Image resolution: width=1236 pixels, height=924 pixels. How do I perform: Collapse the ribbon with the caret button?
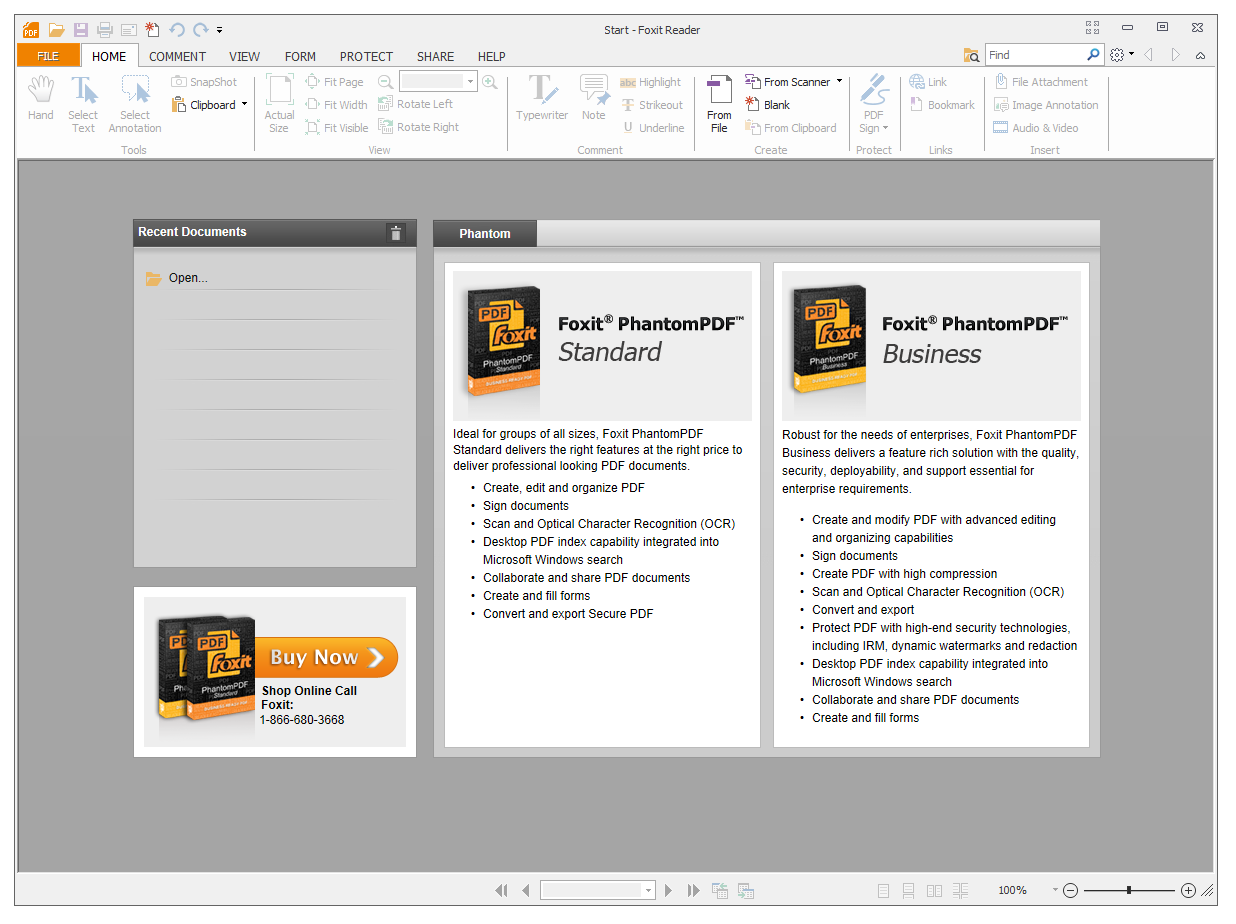[1200, 55]
